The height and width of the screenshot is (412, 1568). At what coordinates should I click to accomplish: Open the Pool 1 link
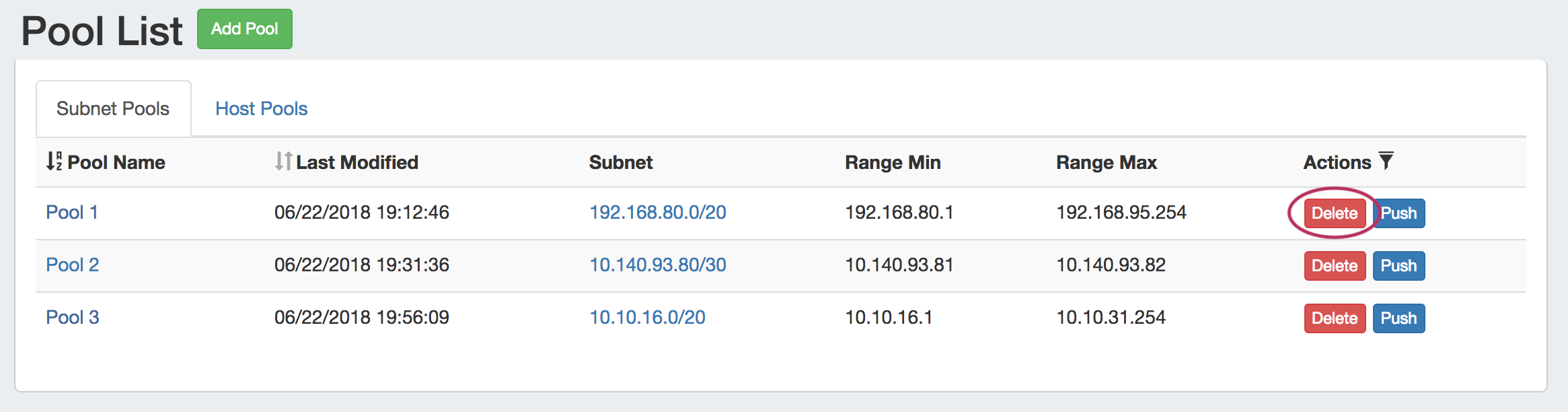coord(72,213)
